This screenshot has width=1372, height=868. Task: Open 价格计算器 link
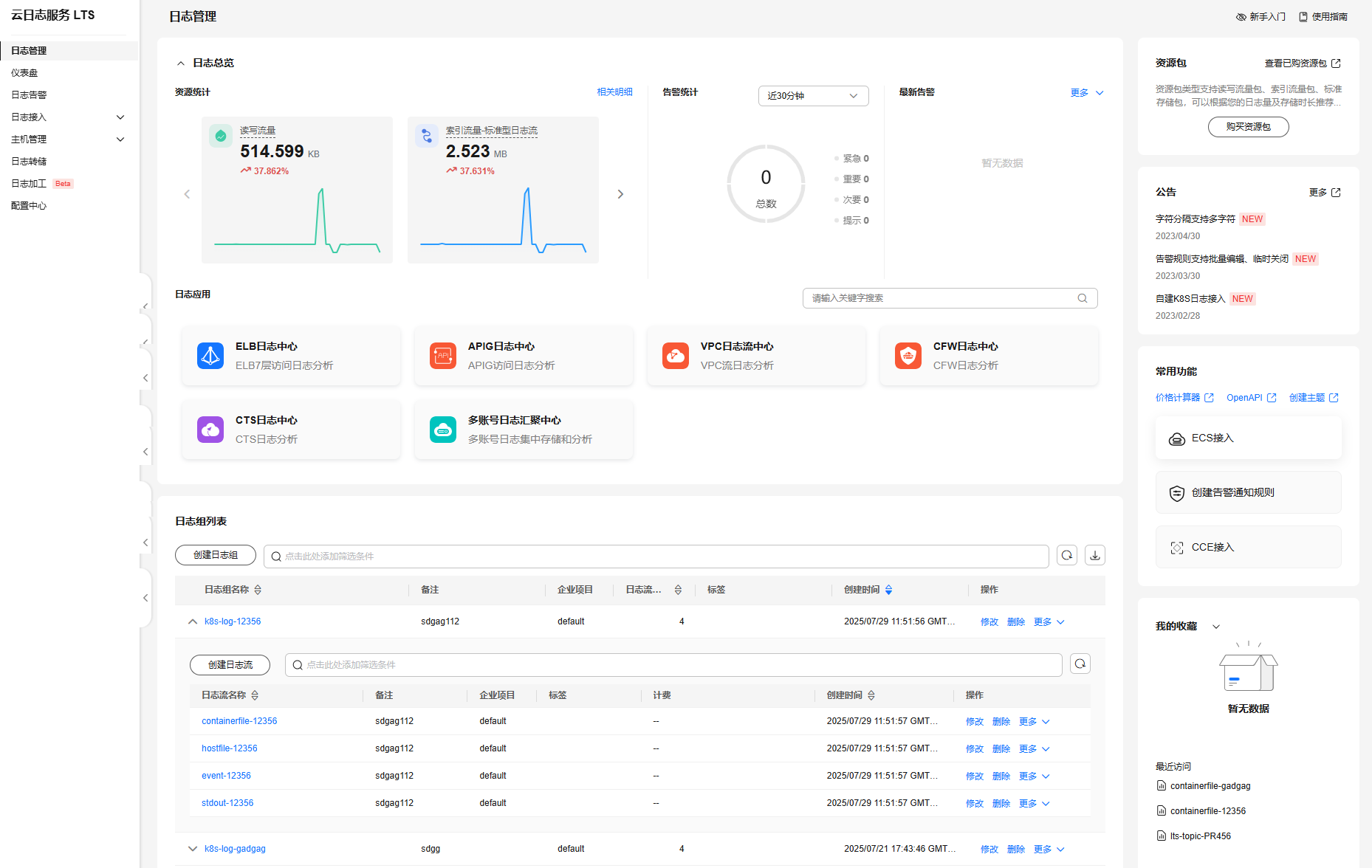click(x=1184, y=398)
